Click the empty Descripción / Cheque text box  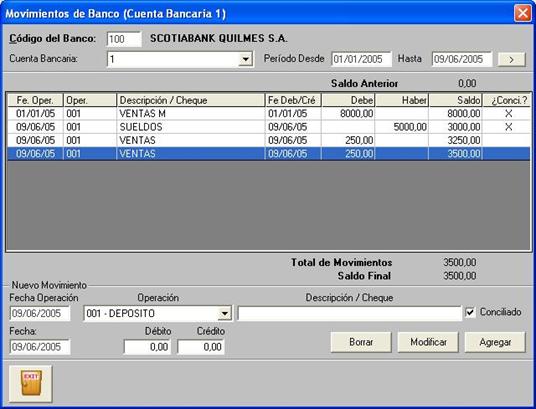[x=349, y=313]
